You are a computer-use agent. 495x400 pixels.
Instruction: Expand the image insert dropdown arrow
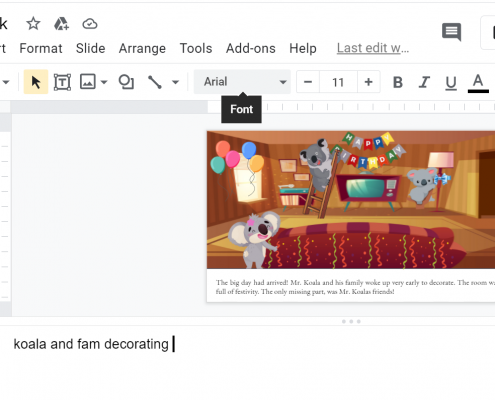tap(104, 82)
